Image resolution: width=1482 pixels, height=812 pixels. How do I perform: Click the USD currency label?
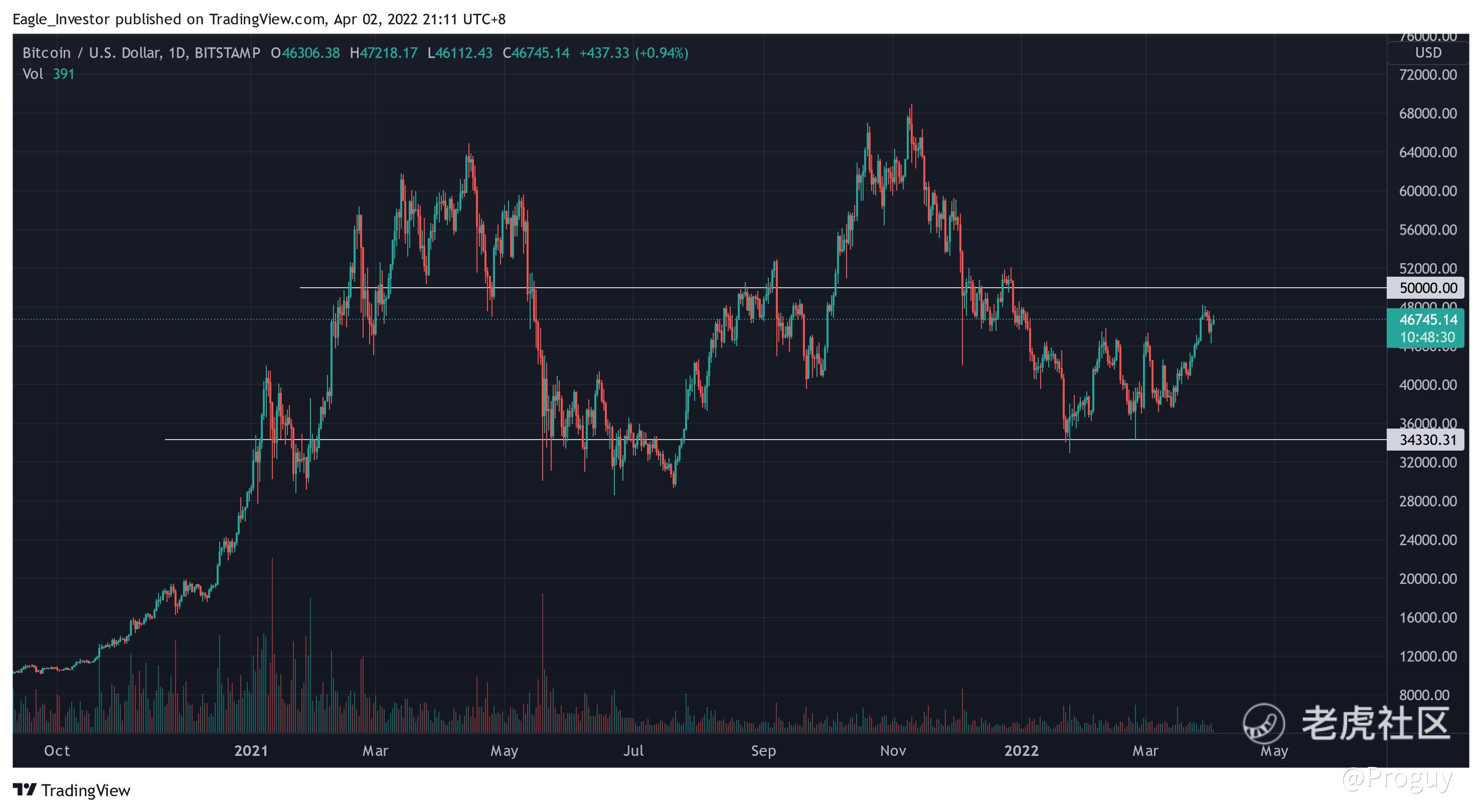click(x=1428, y=53)
